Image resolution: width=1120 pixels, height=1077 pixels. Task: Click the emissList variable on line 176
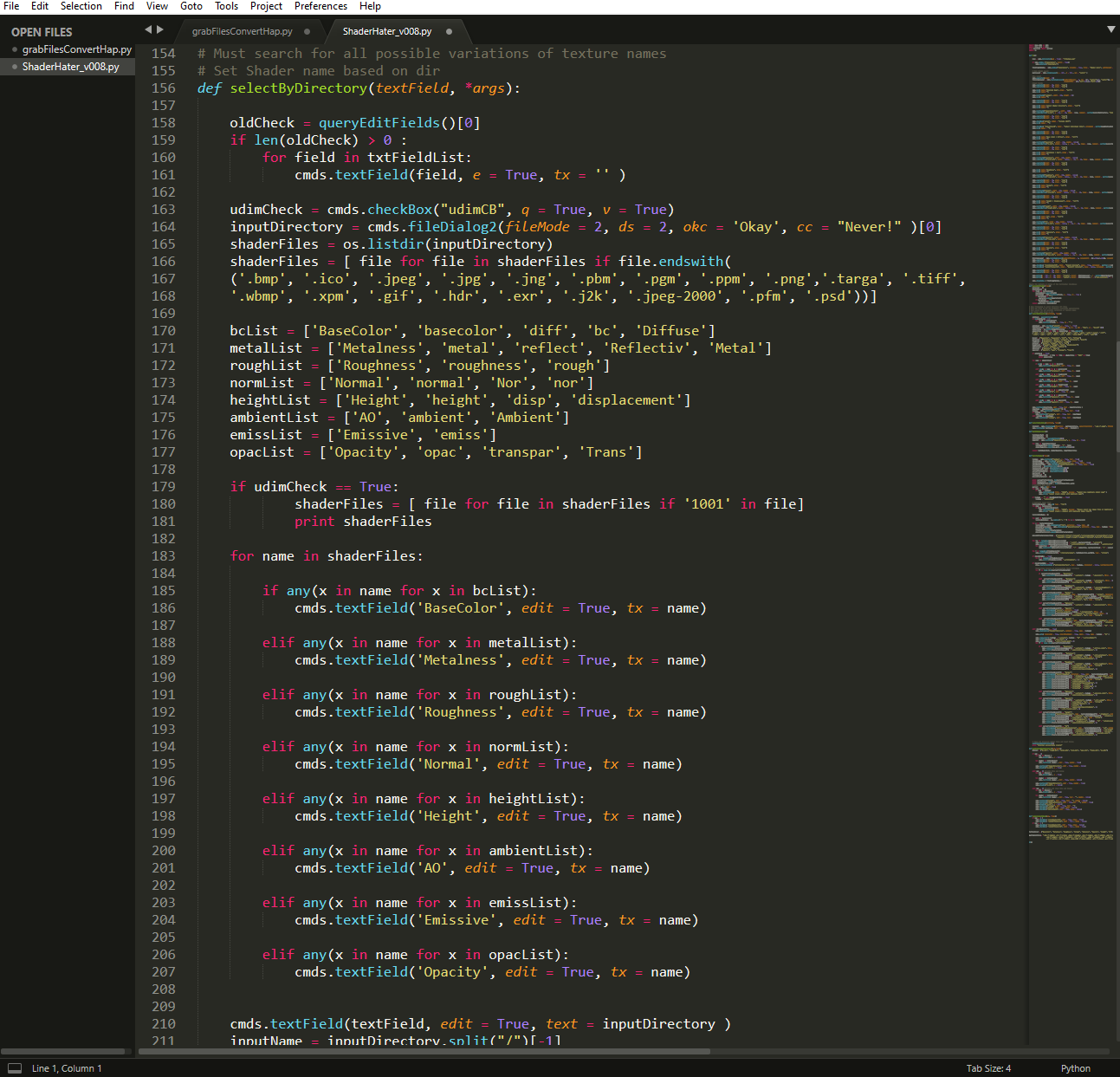[x=266, y=435]
